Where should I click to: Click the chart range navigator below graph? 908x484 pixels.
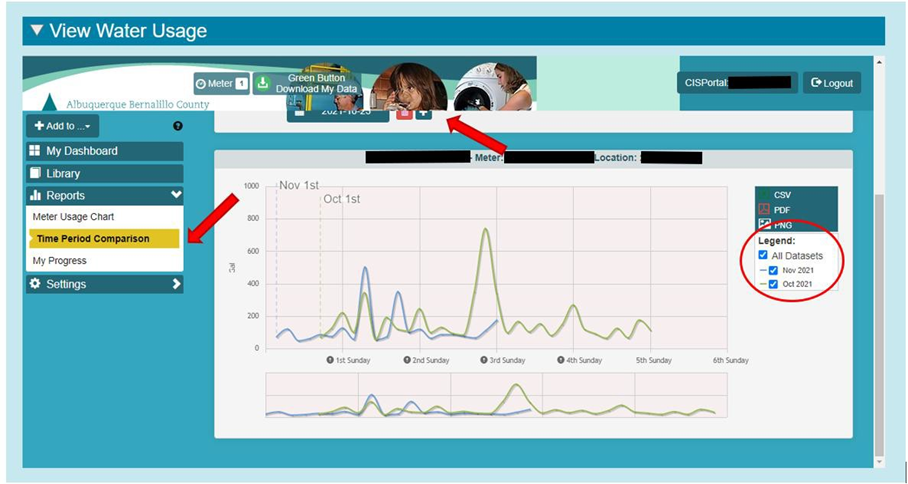pyautogui.click(x=491, y=396)
